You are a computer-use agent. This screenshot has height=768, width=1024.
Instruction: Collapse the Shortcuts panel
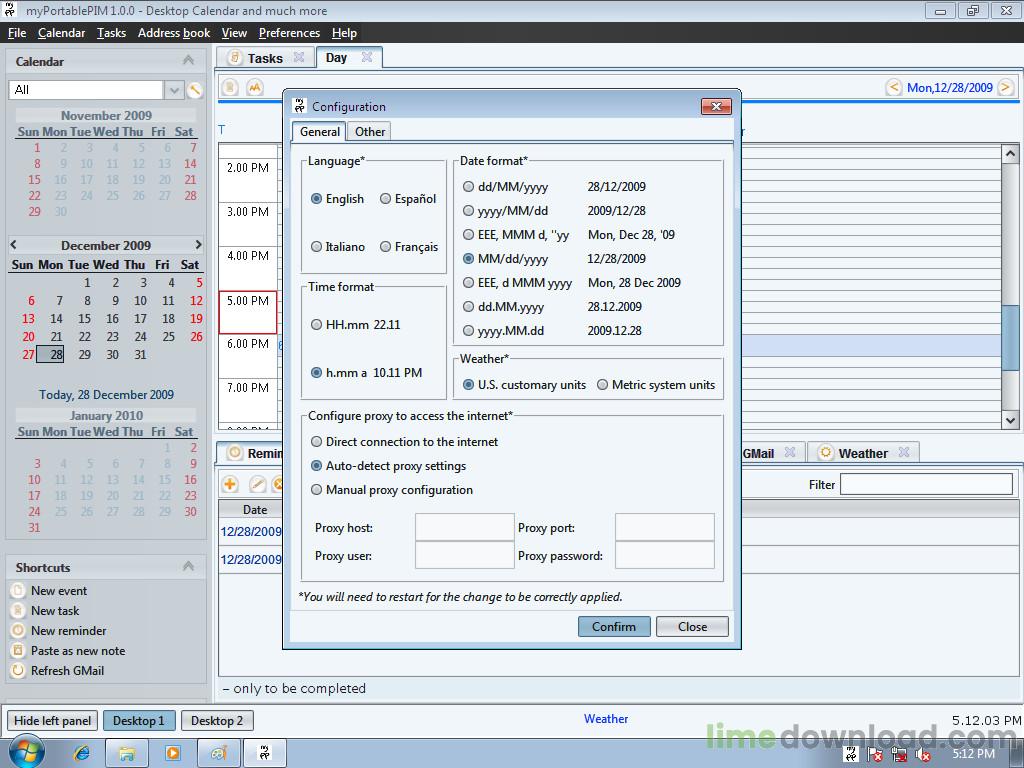(x=188, y=567)
